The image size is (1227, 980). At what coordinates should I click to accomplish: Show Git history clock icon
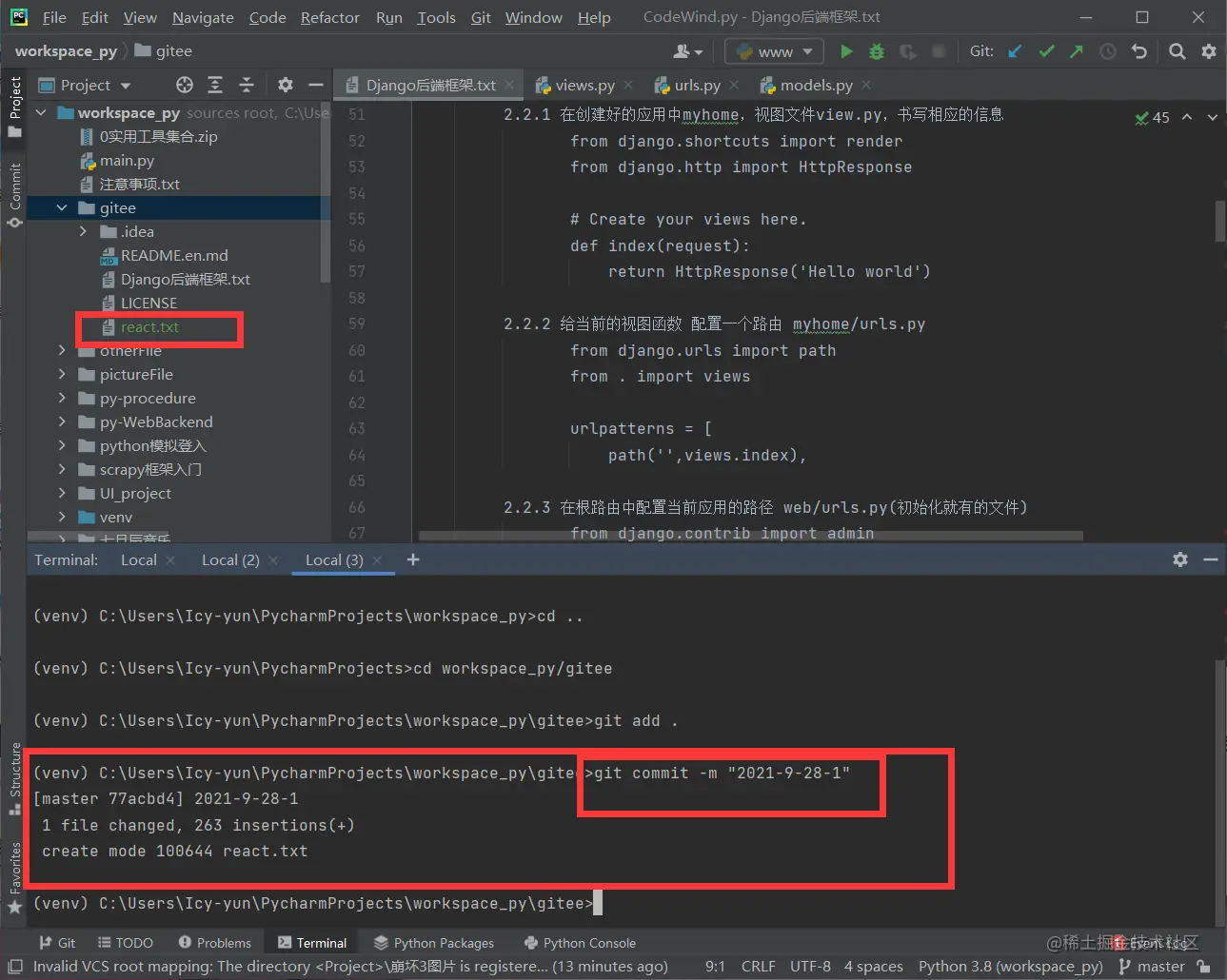1108,51
